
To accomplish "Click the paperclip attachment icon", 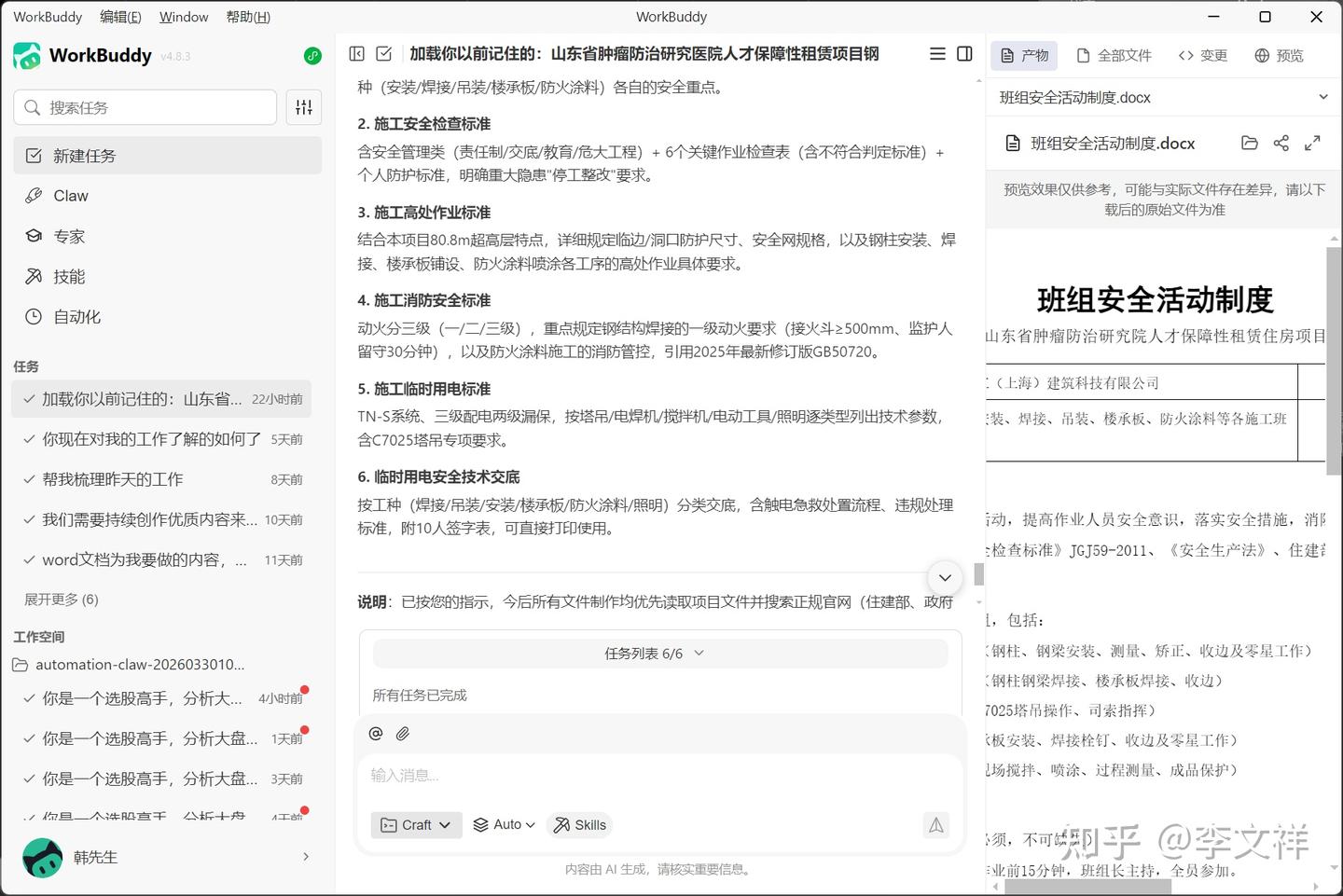I will (x=403, y=734).
